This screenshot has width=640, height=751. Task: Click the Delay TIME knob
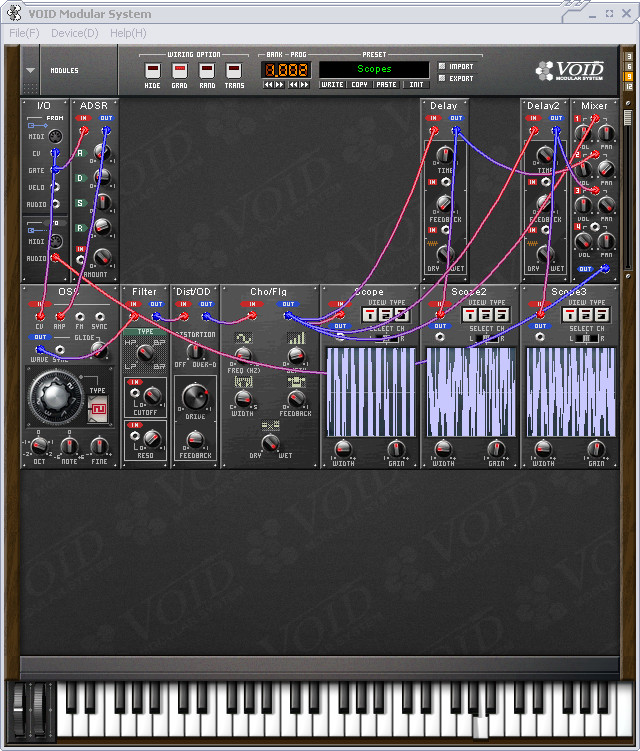(x=445, y=155)
